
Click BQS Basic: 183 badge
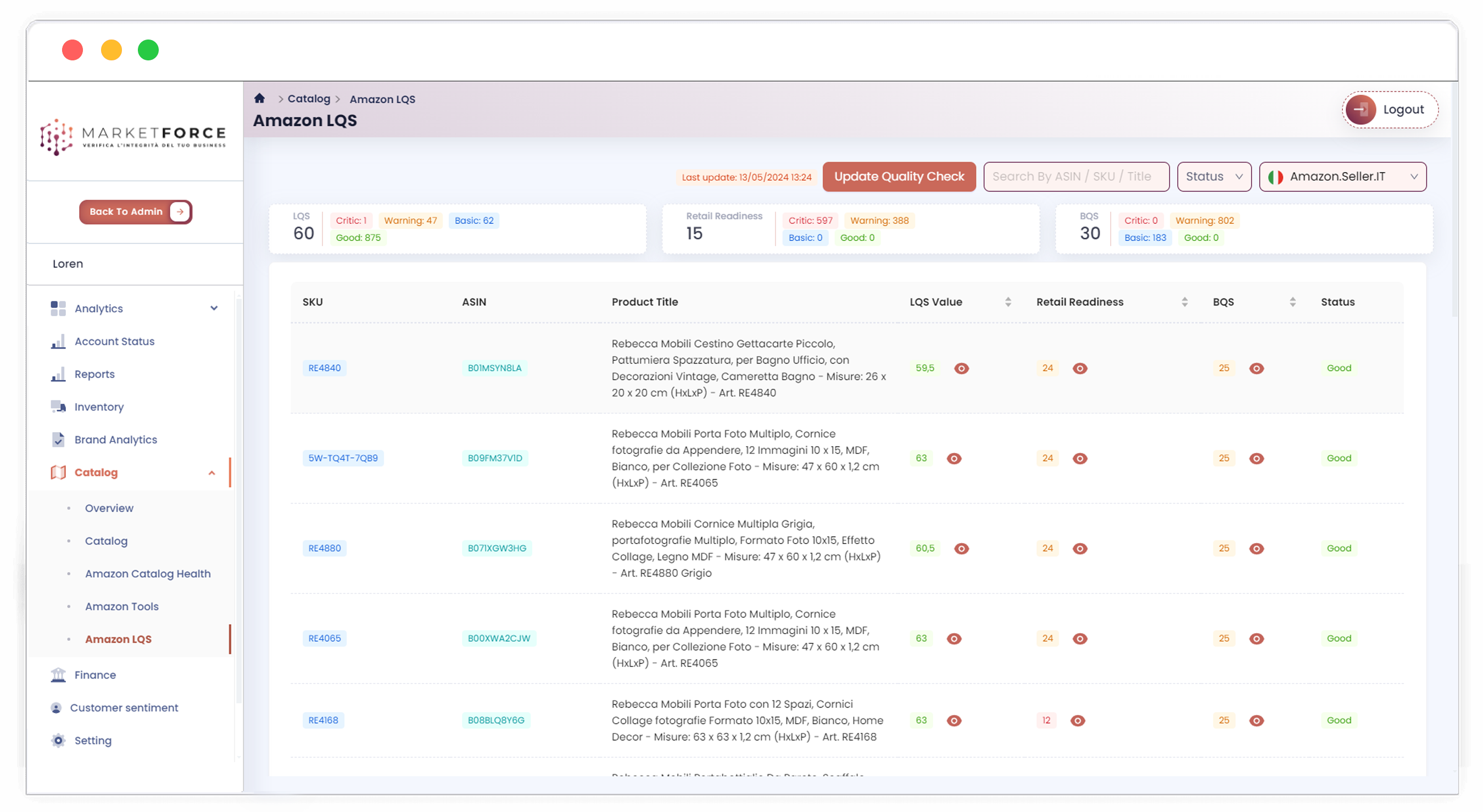click(x=1145, y=238)
